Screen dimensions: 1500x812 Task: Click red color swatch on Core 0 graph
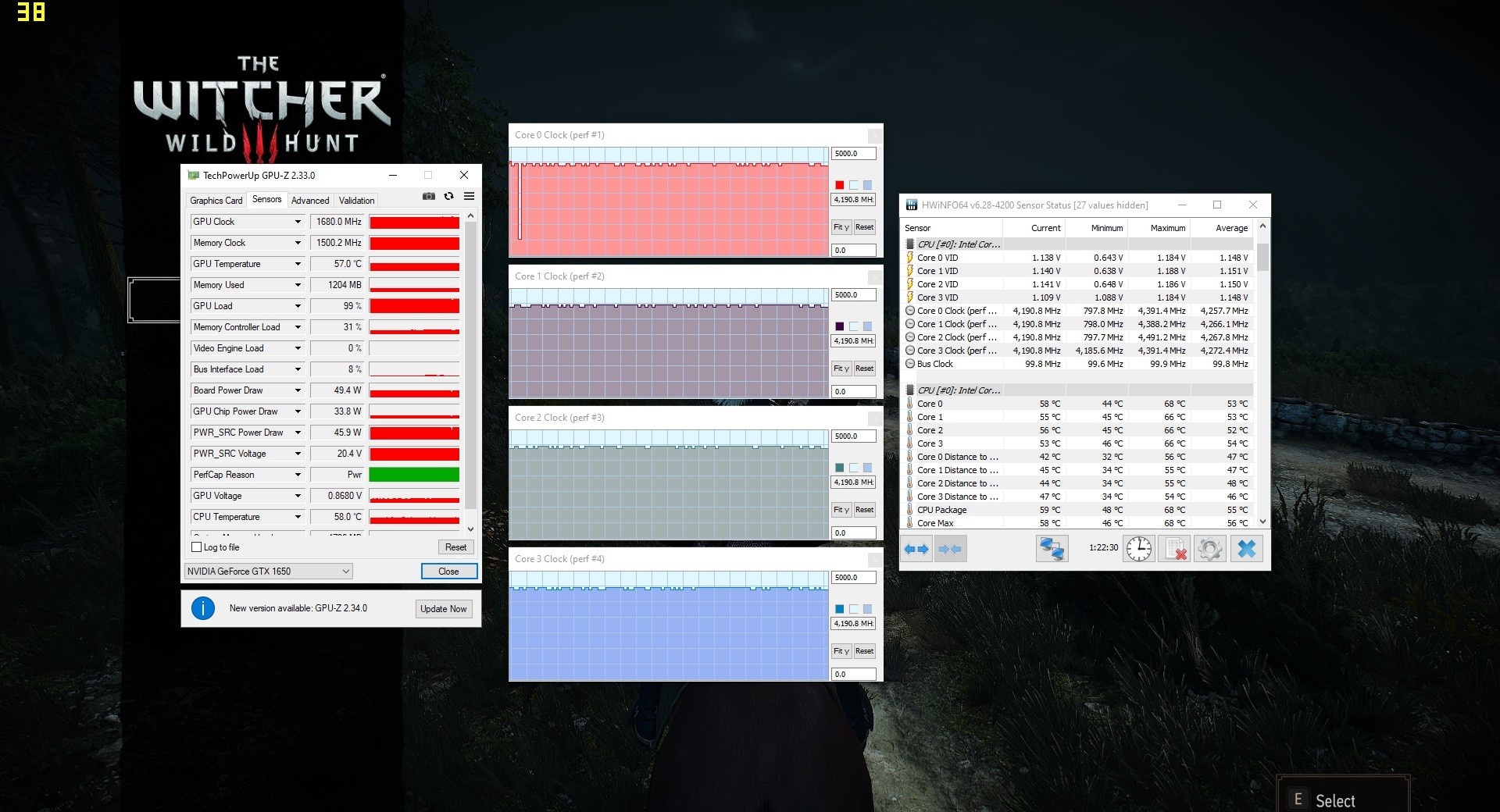[839, 185]
